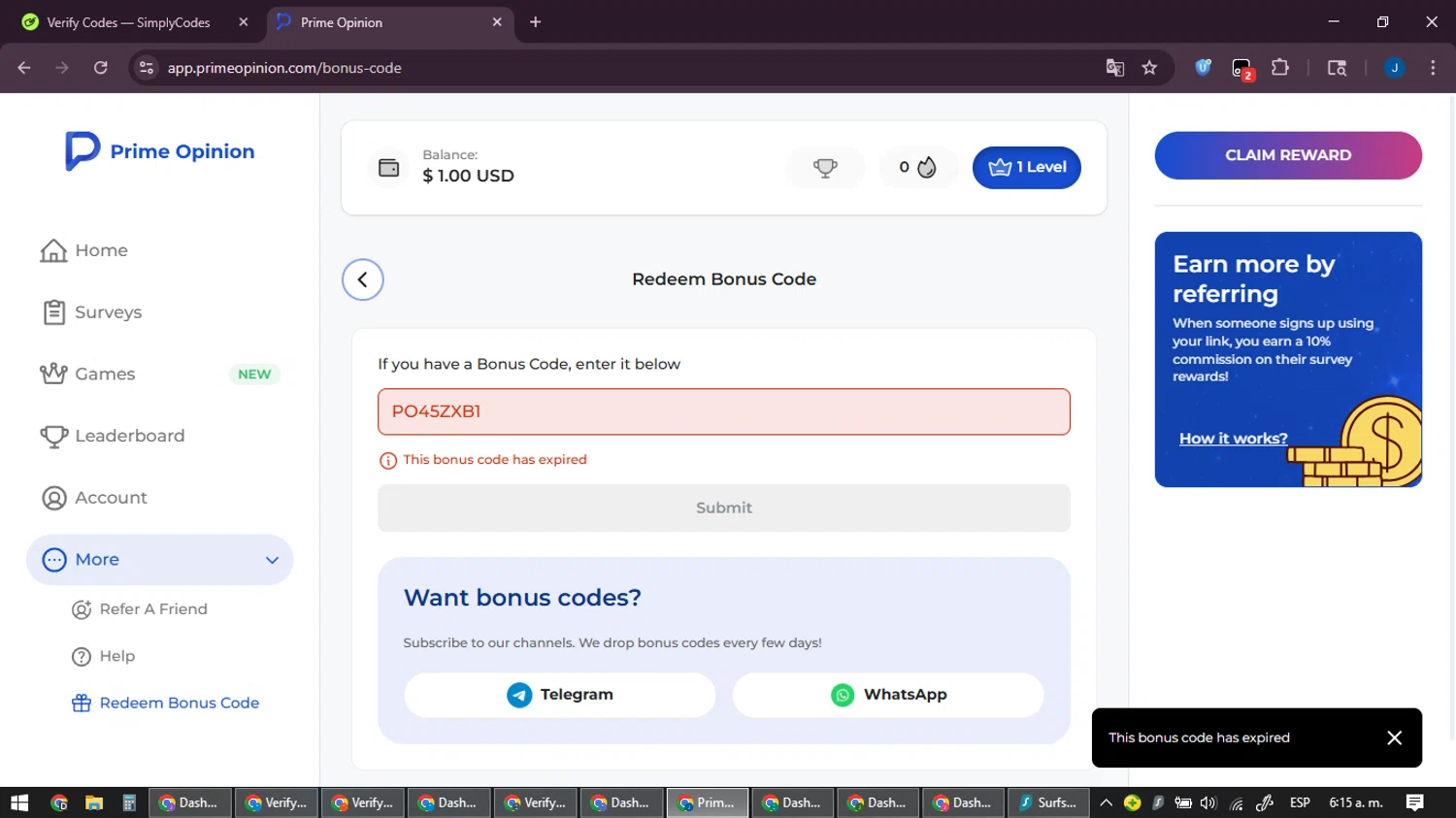Close the Prime Opinion tab
The width and height of the screenshot is (1456, 818).
click(497, 22)
